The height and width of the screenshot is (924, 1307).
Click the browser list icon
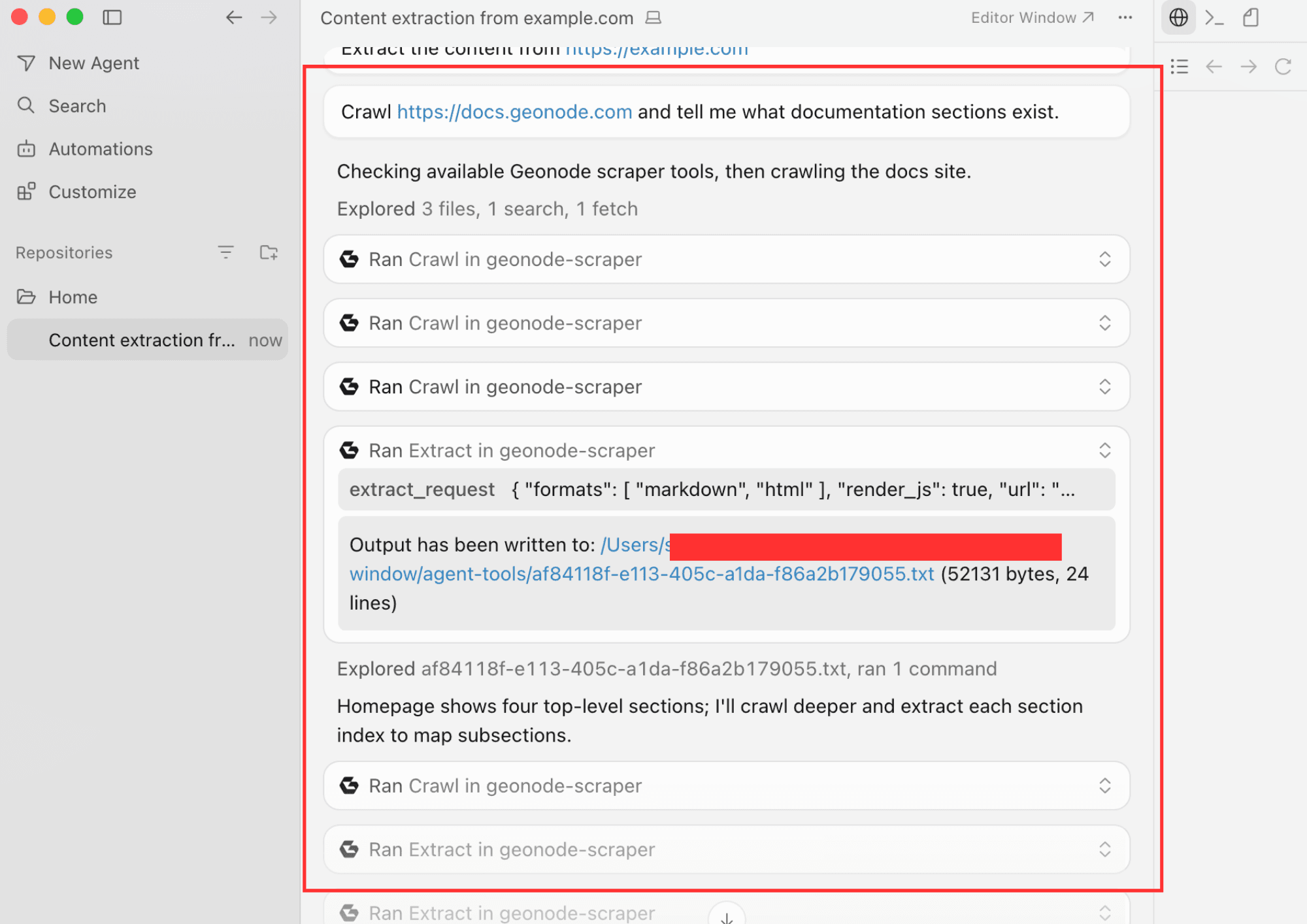point(1180,67)
